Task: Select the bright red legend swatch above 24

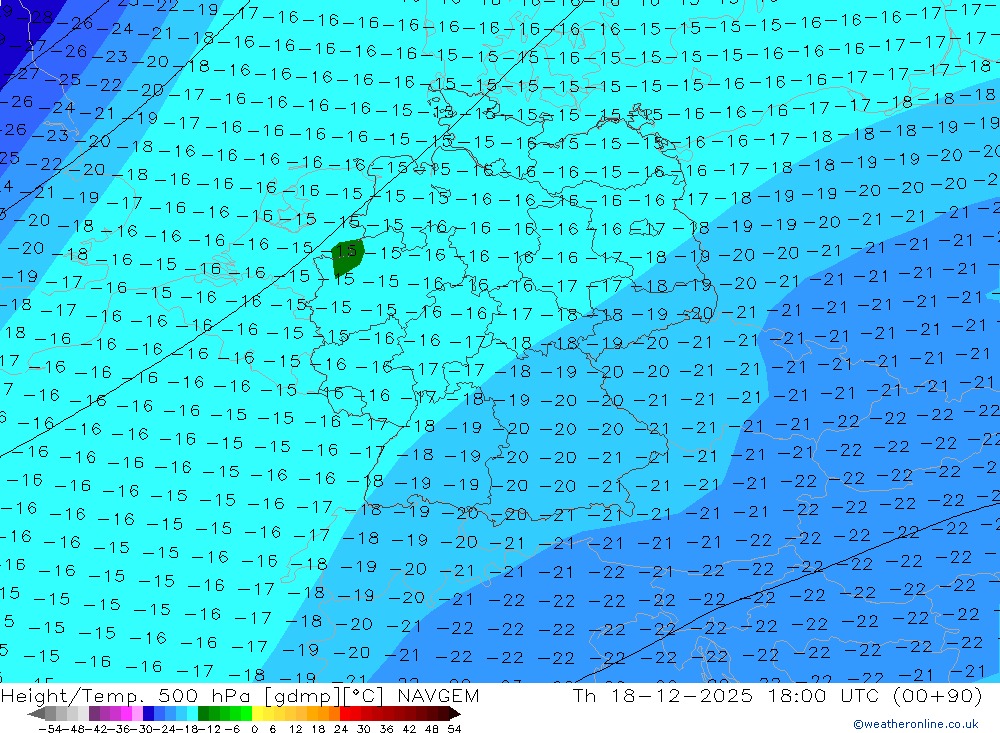Action: tap(345, 714)
